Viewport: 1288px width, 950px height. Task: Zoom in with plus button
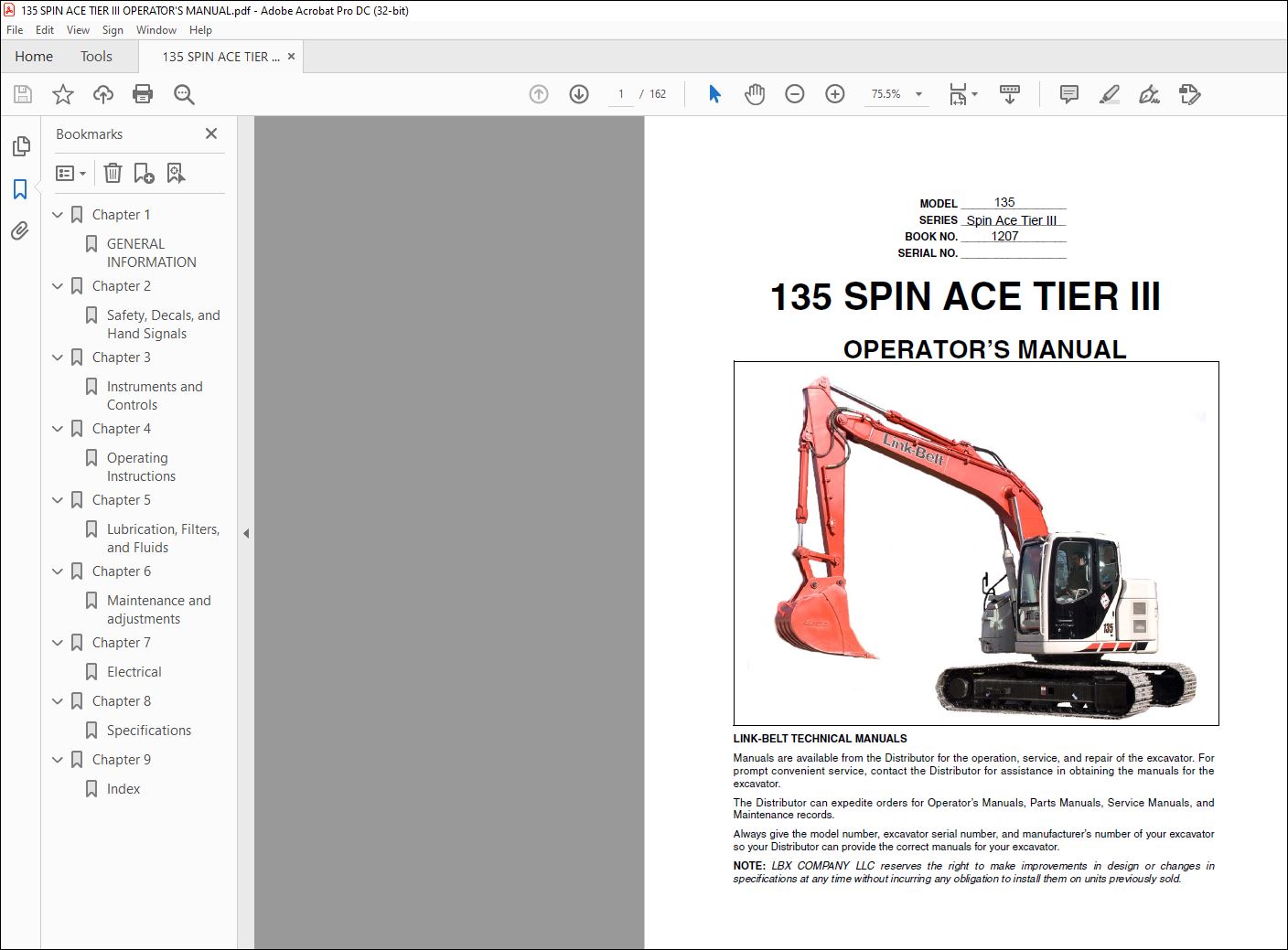pos(835,94)
